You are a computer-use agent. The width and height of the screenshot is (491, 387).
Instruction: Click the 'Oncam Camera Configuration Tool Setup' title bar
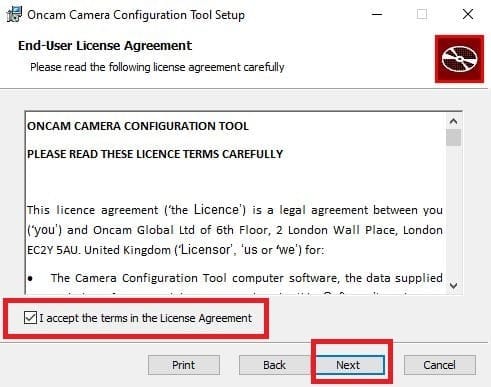136,15
